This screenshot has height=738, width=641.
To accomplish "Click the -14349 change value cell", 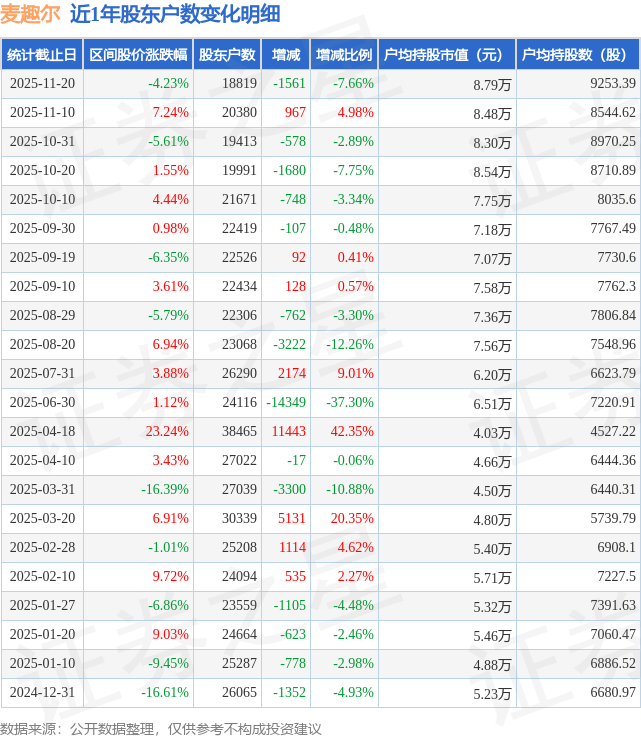I will click(285, 403).
